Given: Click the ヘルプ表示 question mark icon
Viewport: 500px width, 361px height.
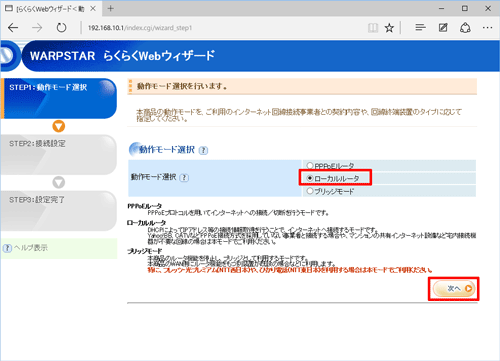Looking at the screenshot, I should click(x=7, y=248).
